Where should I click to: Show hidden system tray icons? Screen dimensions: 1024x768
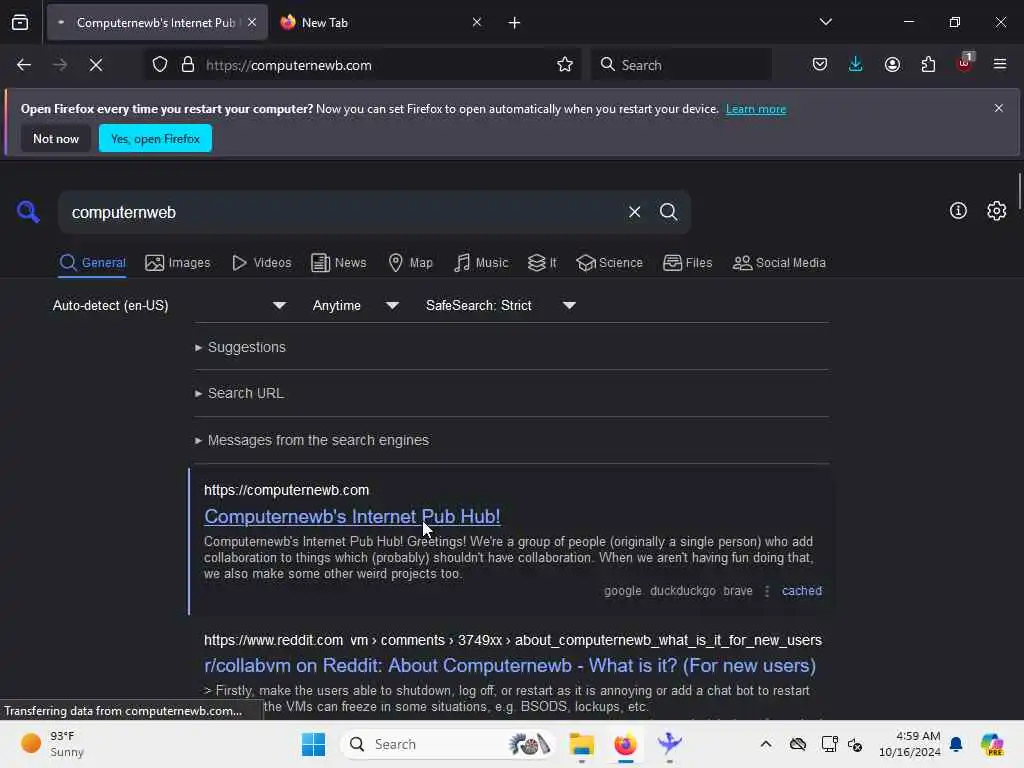pos(766,744)
